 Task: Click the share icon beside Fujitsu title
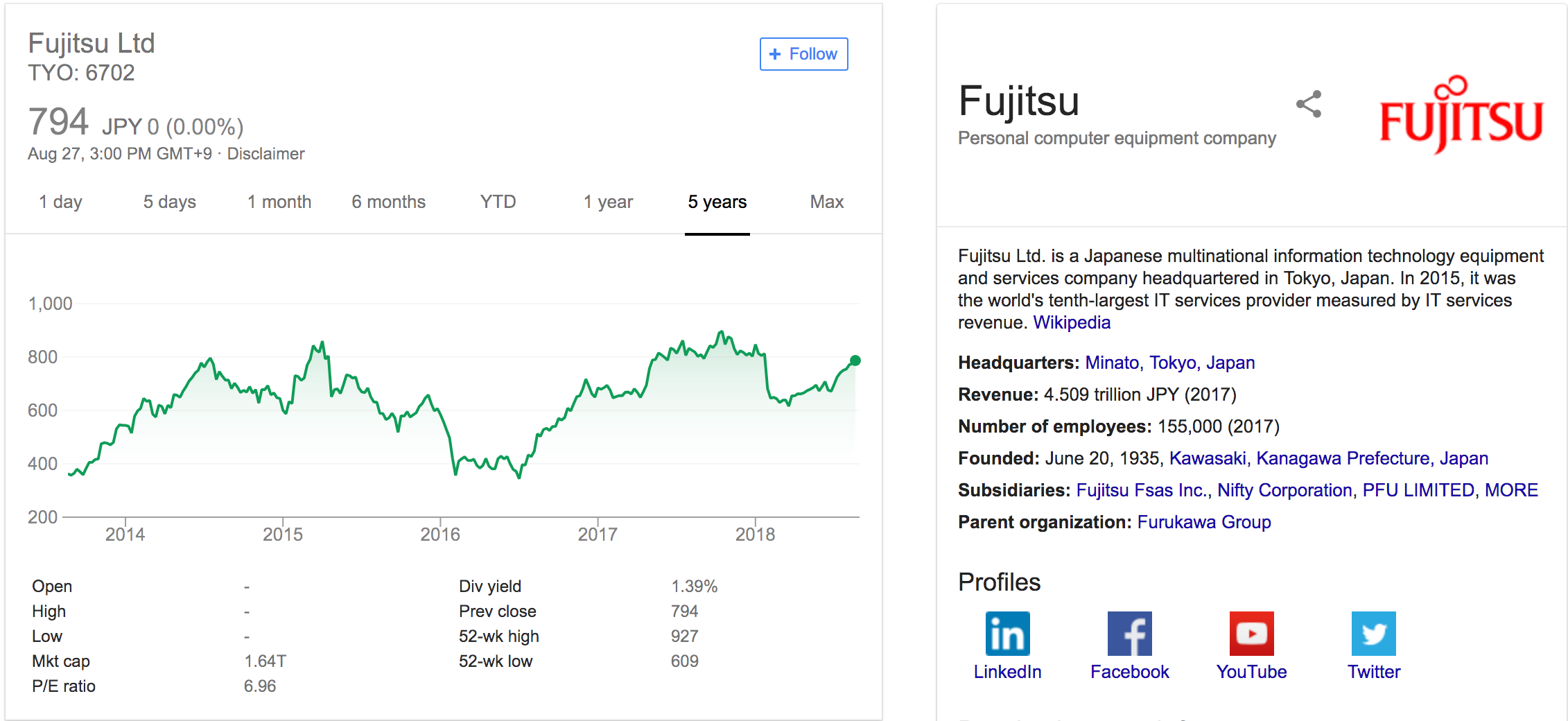pyautogui.click(x=1309, y=104)
